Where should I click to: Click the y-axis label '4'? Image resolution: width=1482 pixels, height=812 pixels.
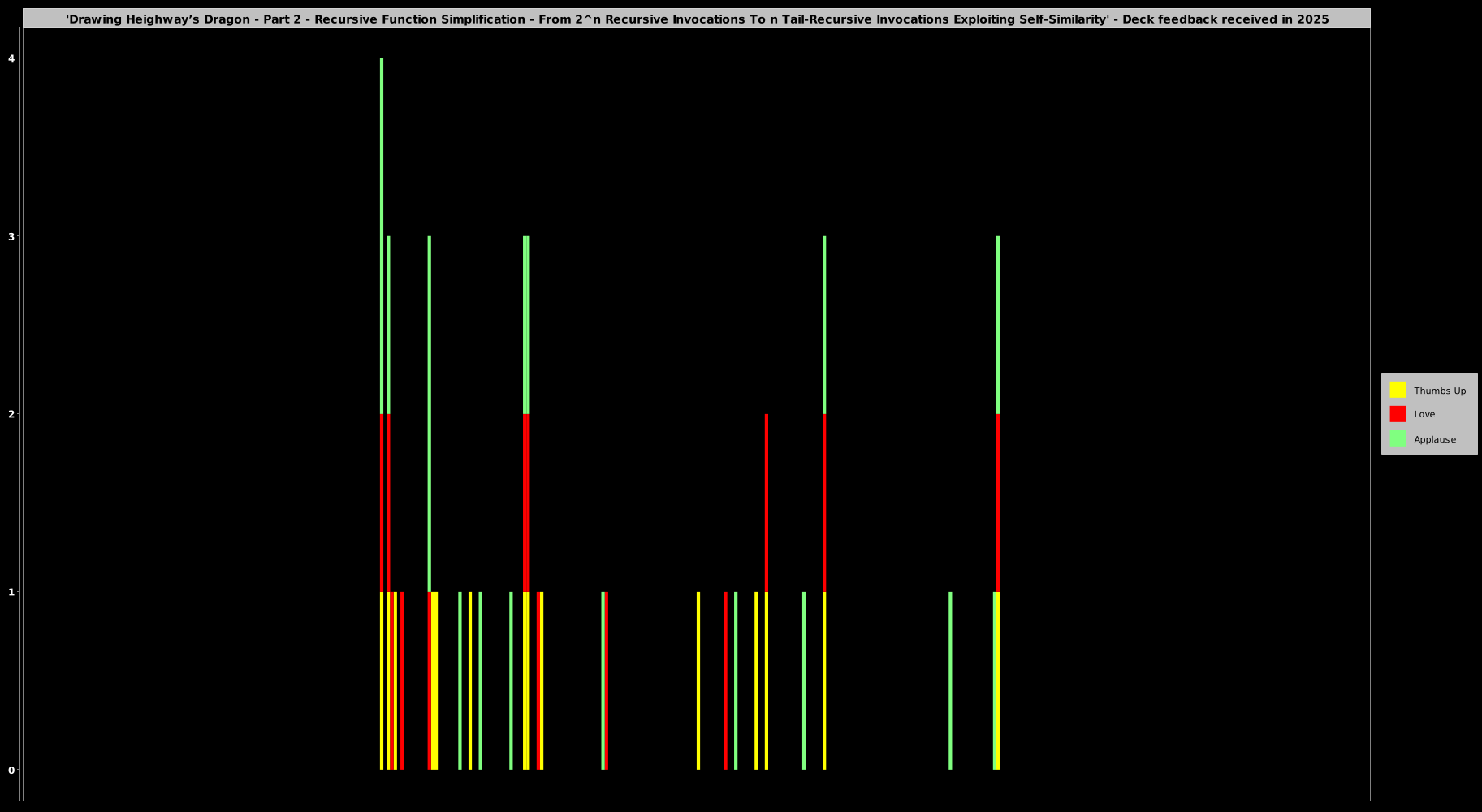tap(11, 58)
